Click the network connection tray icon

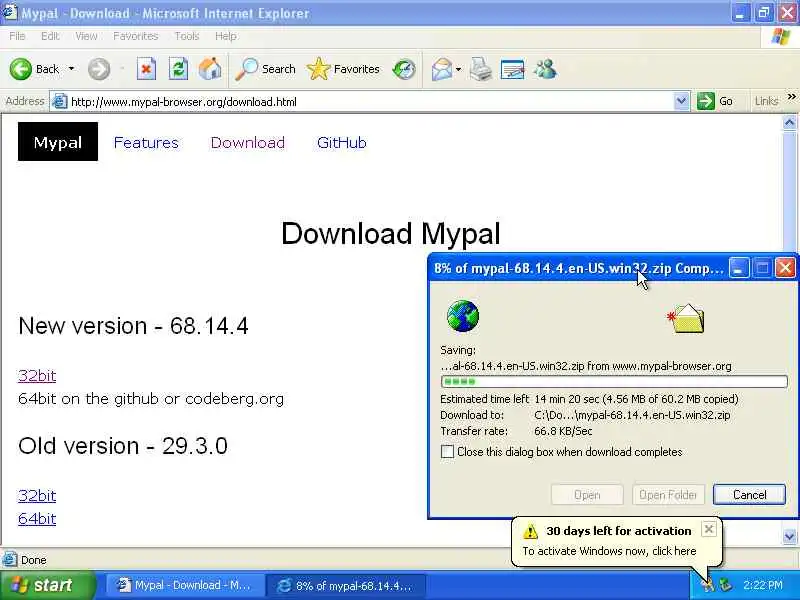coord(725,585)
